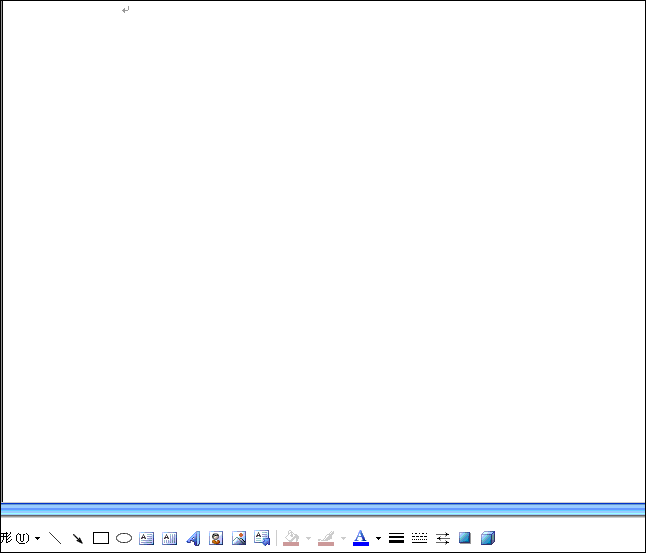Screen dimensions: 646x553
Task: Insert a horizontal text box
Action: [x=147, y=538]
